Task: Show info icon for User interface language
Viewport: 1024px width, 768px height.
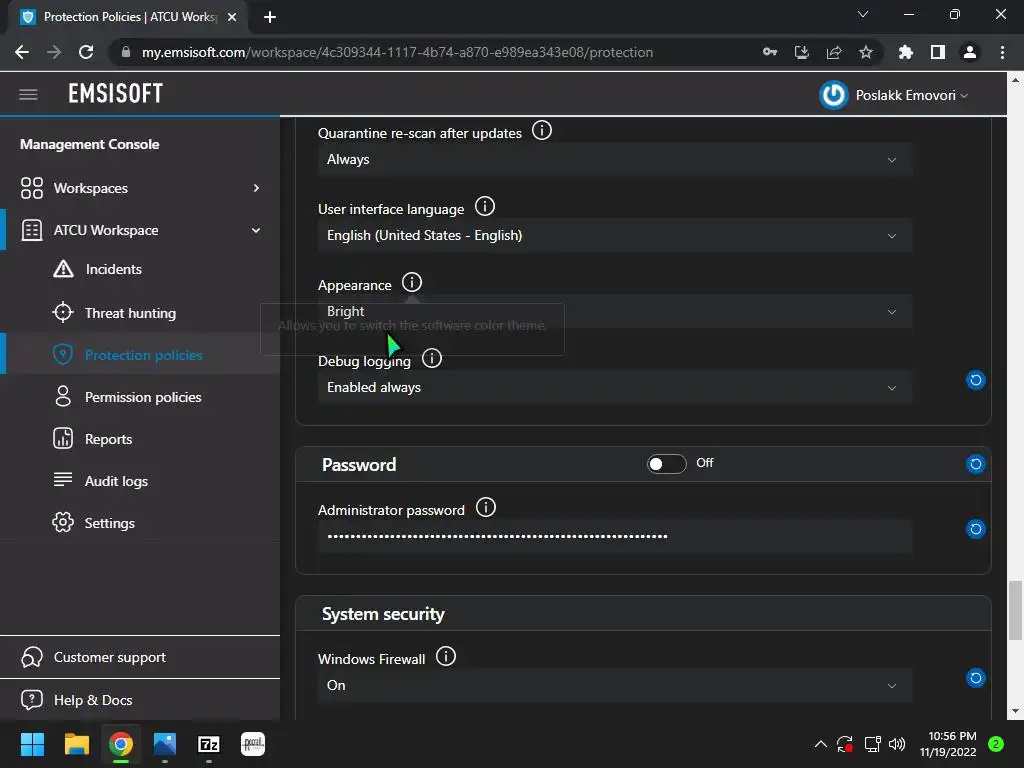Action: tap(485, 206)
